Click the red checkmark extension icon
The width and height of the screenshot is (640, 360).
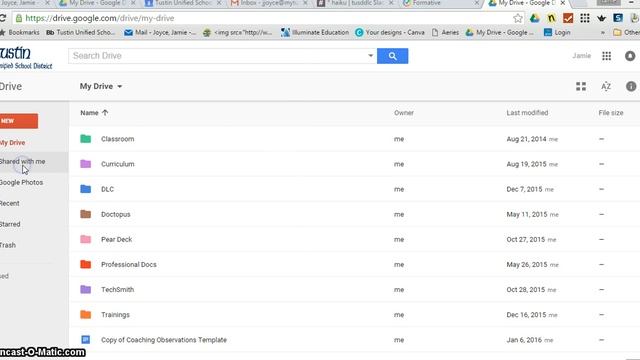(568, 18)
